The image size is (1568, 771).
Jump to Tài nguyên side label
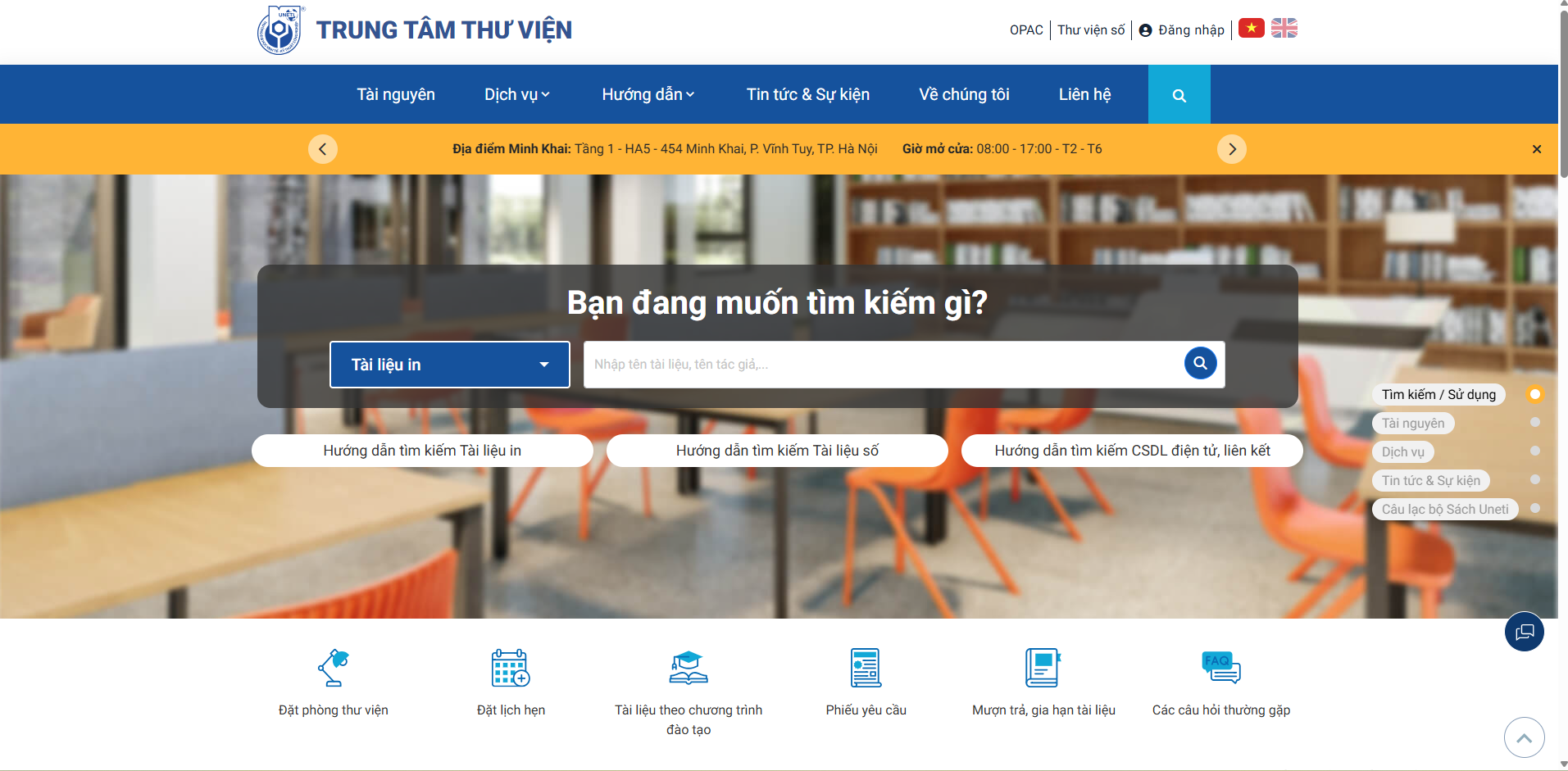(1413, 424)
